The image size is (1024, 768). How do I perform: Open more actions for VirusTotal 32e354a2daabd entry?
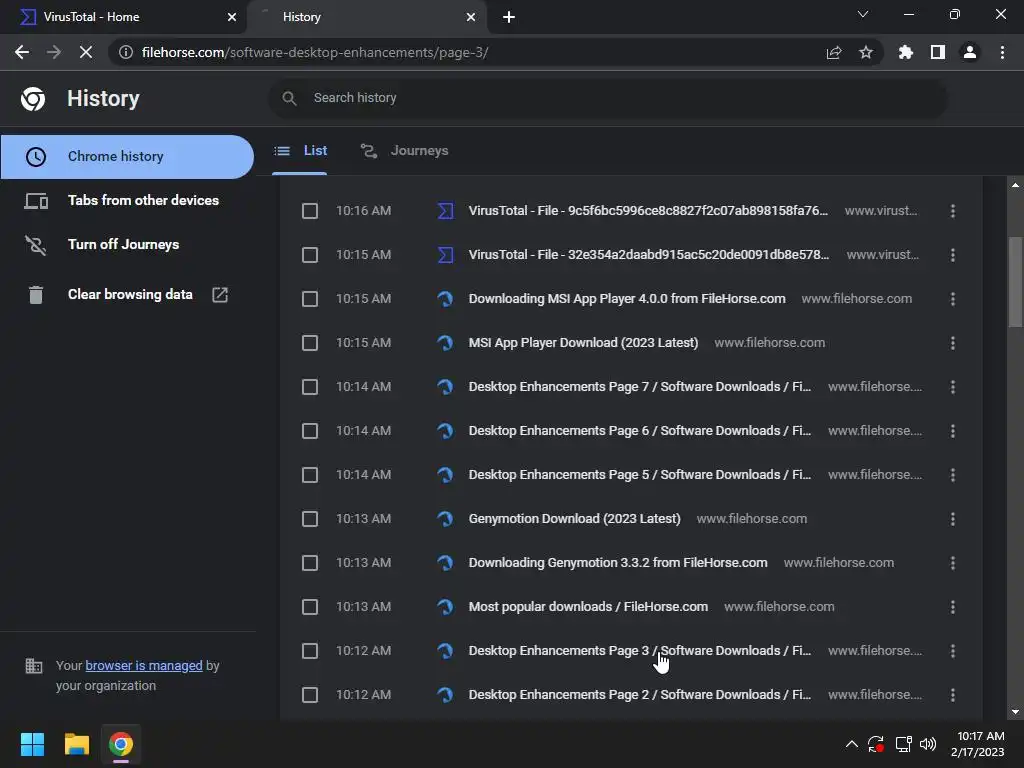click(953, 255)
